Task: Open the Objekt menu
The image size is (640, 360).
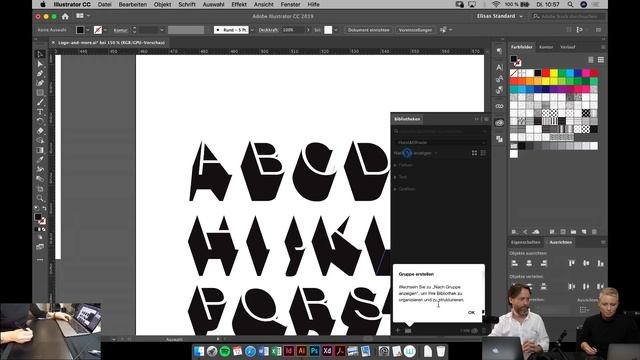Action: pos(162,4)
